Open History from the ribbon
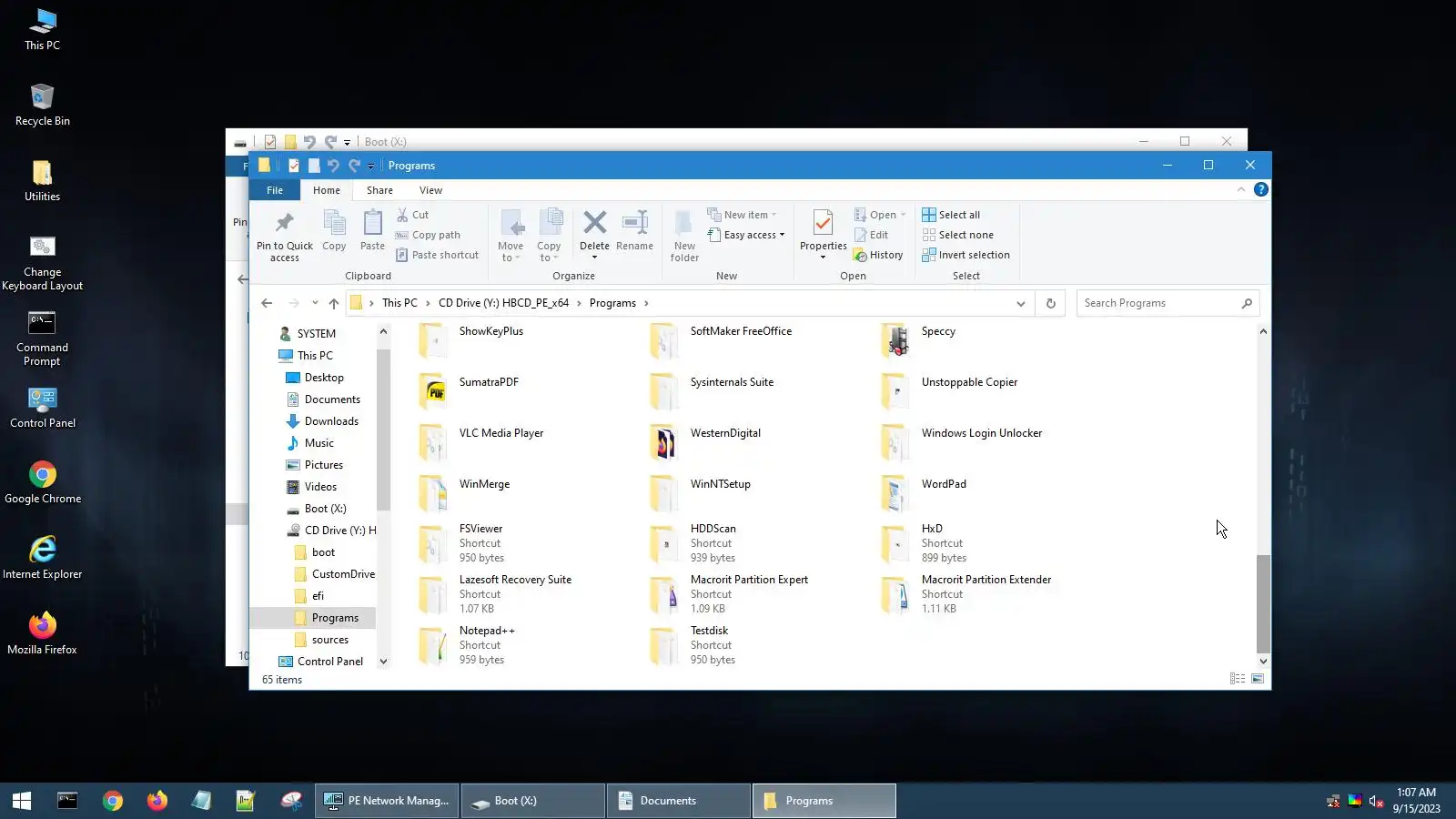This screenshot has width=1456, height=819. [x=878, y=255]
